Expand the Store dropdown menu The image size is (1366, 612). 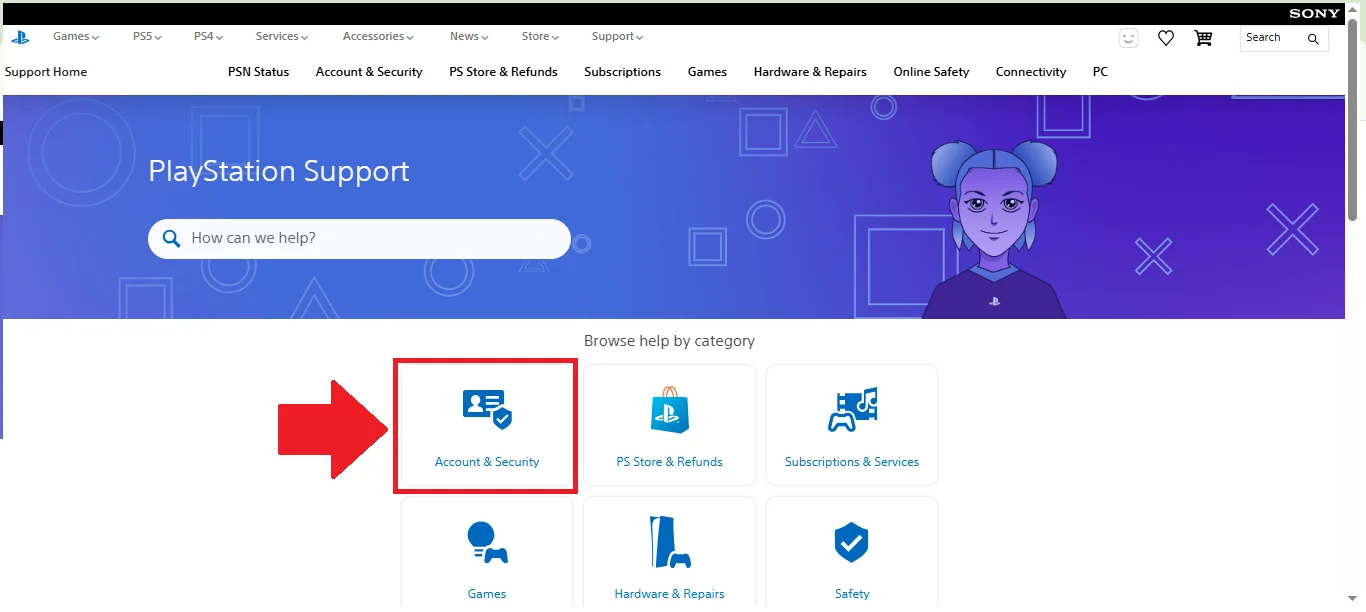click(540, 36)
